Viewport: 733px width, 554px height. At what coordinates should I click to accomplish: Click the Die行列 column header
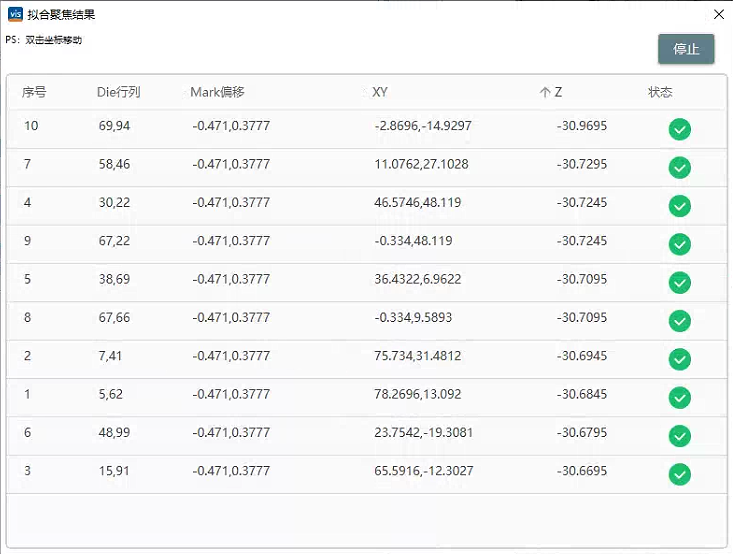[x=118, y=92]
